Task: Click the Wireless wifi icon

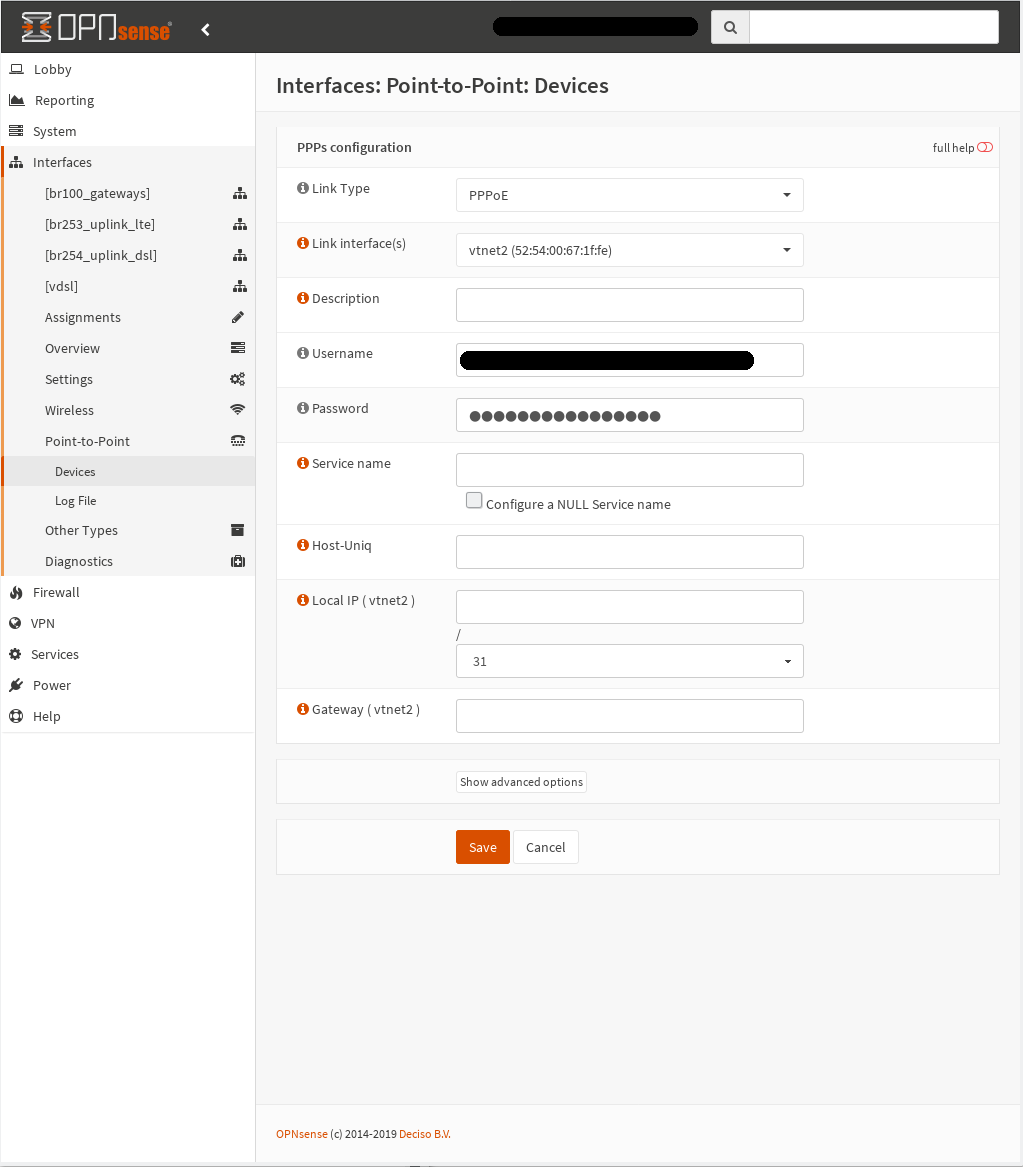Action: click(x=237, y=409)
